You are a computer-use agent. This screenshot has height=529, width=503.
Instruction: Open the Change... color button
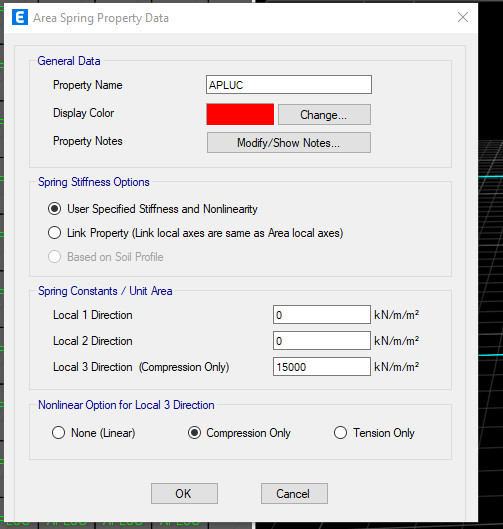tap(324, 114)
